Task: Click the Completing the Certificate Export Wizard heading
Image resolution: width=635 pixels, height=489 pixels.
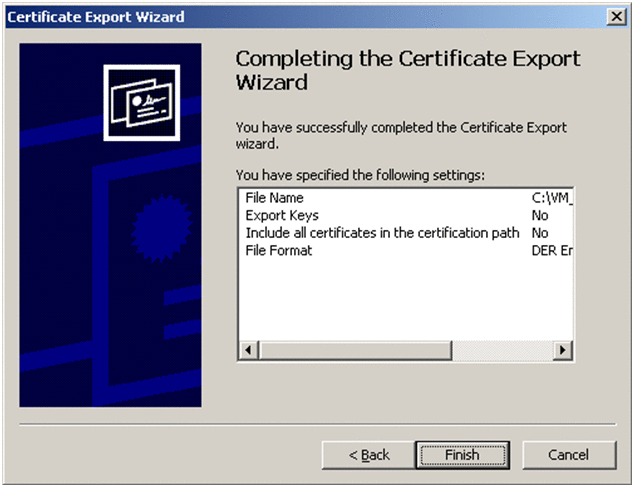Action: coord(407,70)
